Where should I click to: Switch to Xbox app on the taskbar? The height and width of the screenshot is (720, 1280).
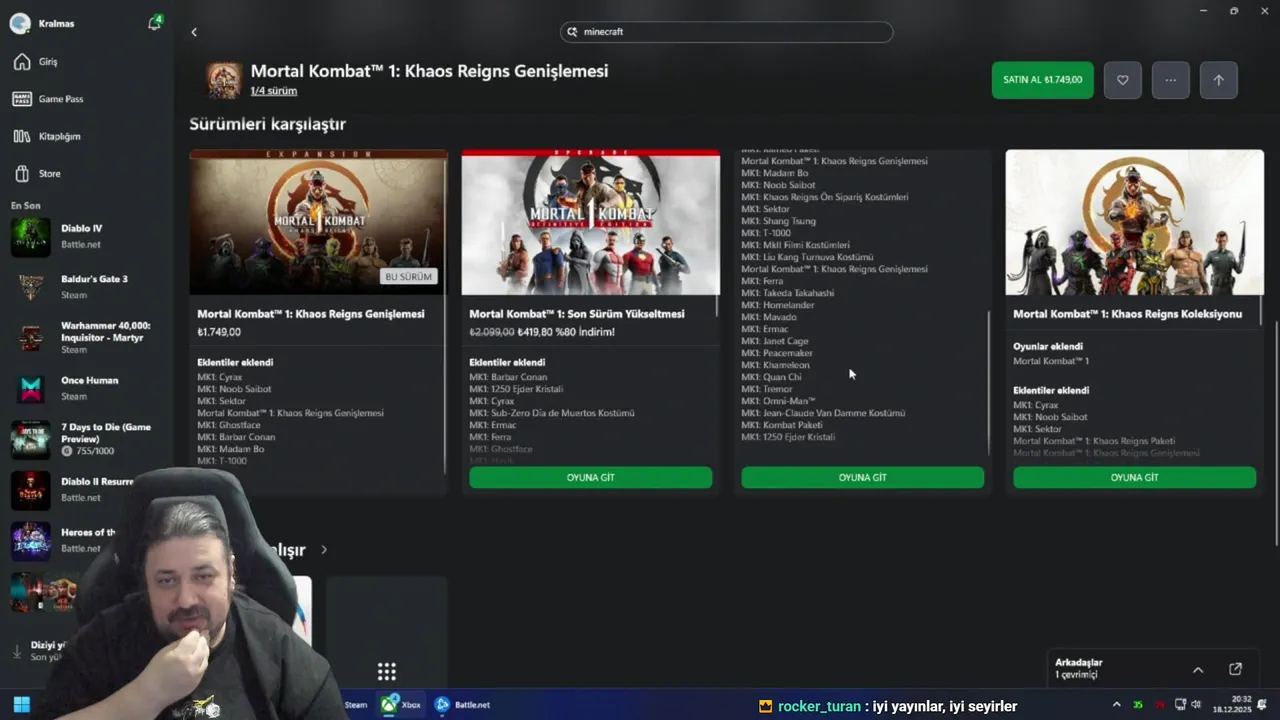coord(400,704)
